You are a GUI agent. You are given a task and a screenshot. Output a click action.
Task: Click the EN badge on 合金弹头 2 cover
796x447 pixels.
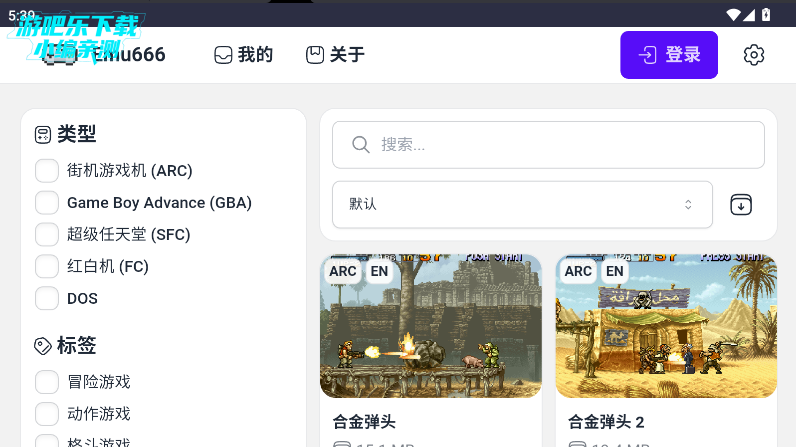(615, 271)
